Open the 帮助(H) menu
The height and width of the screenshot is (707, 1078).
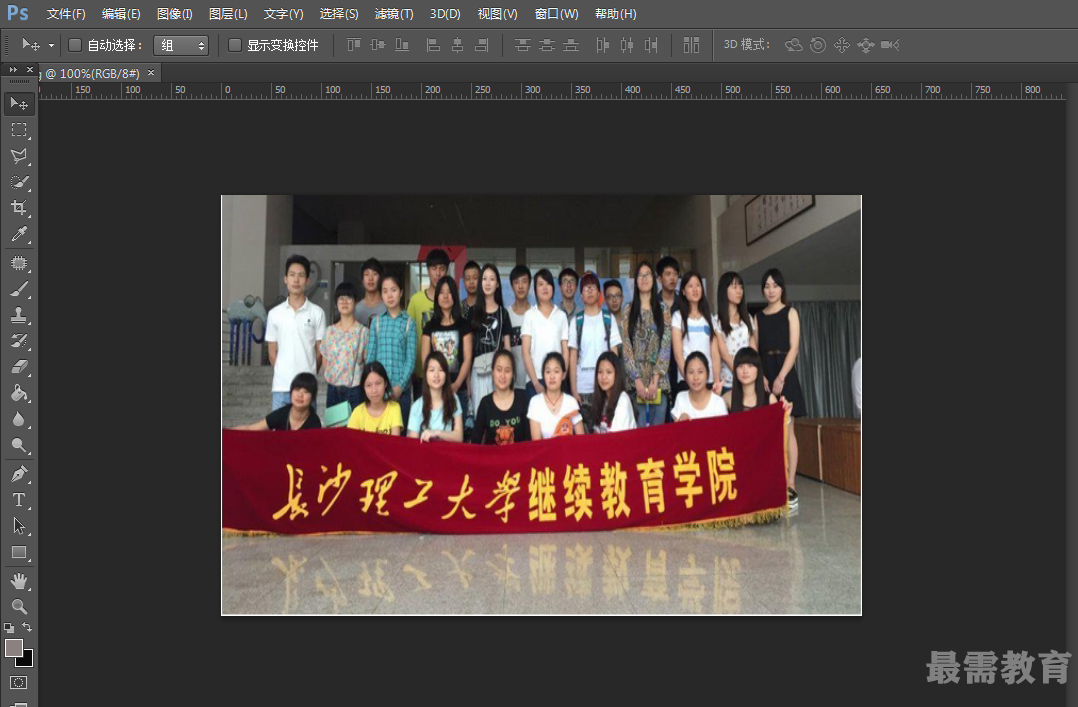pos(615,14)
